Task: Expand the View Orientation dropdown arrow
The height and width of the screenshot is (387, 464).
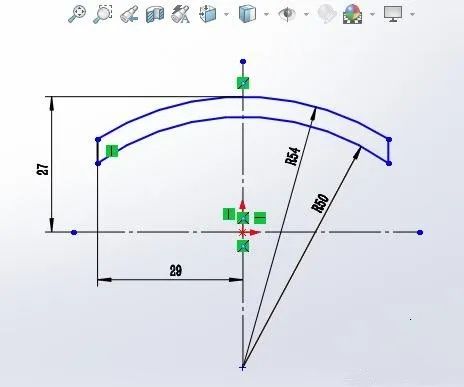Action: 227,14
